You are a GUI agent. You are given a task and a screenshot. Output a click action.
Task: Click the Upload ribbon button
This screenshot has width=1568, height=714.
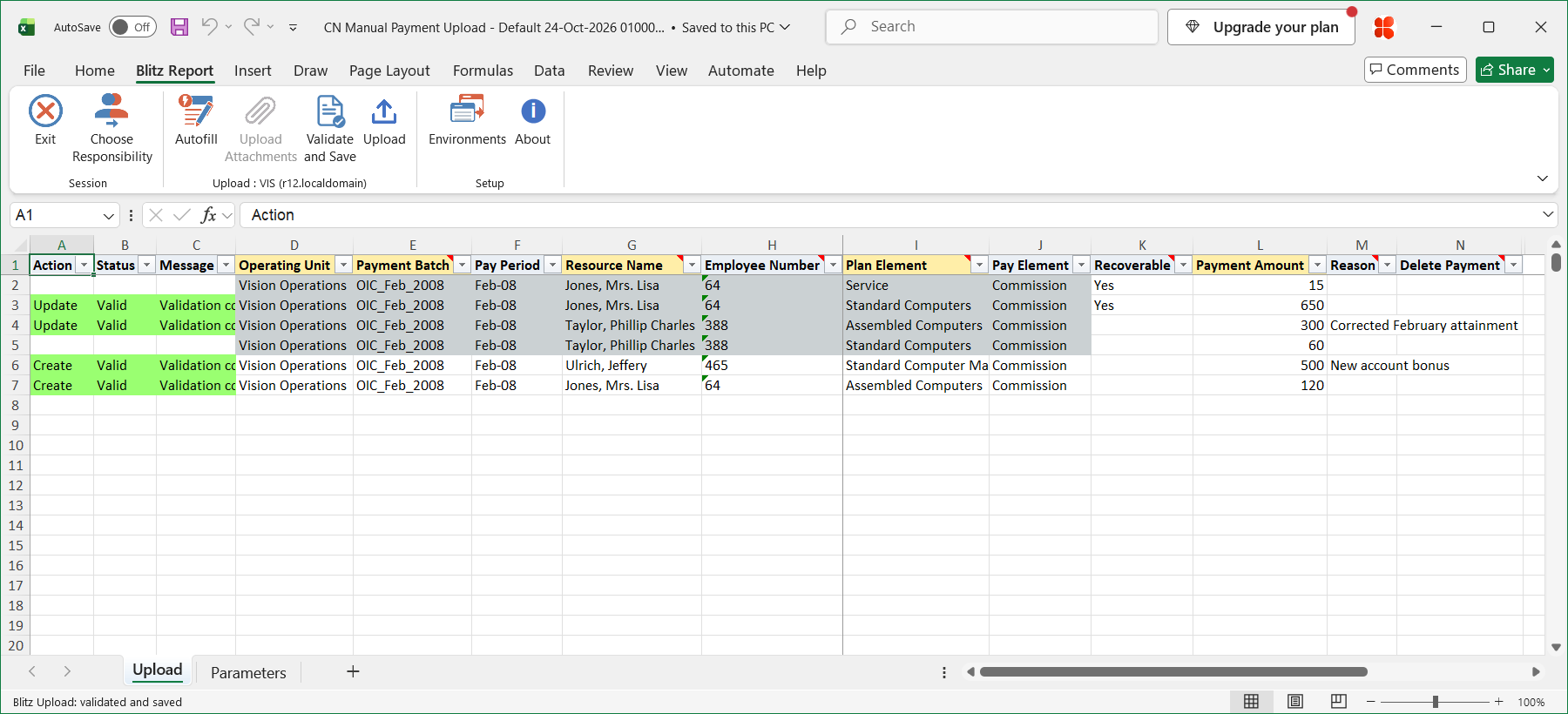[384, 120]
